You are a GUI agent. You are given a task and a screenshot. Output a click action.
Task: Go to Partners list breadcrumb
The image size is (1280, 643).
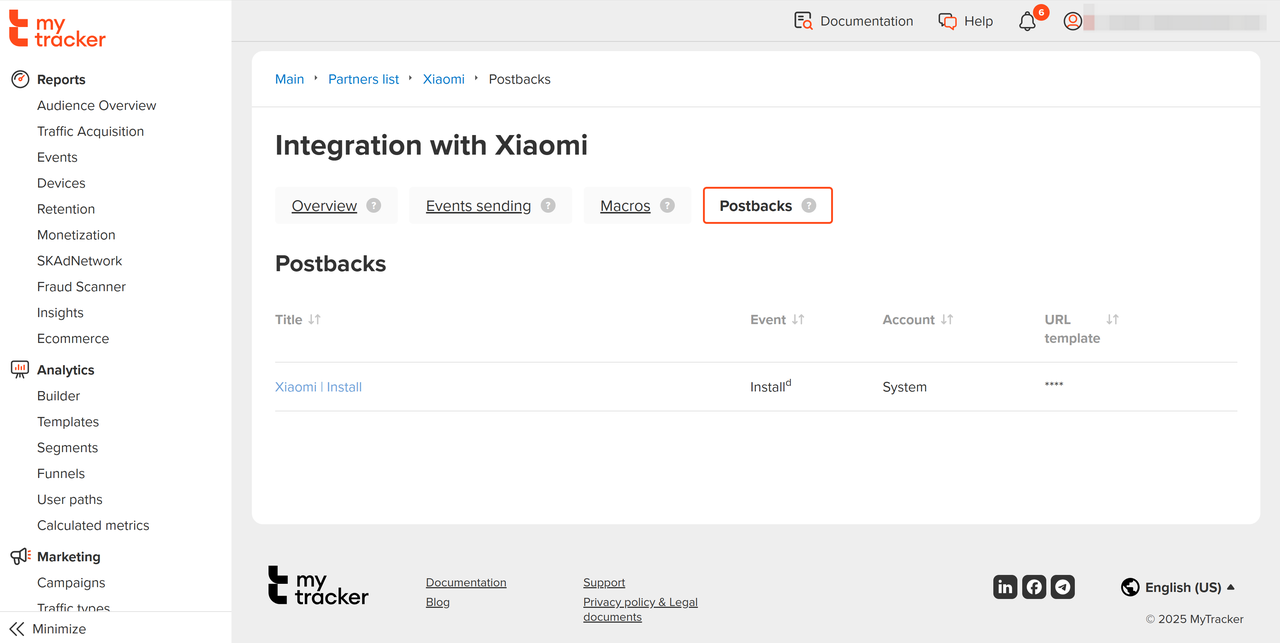click(x=363, y=79)
